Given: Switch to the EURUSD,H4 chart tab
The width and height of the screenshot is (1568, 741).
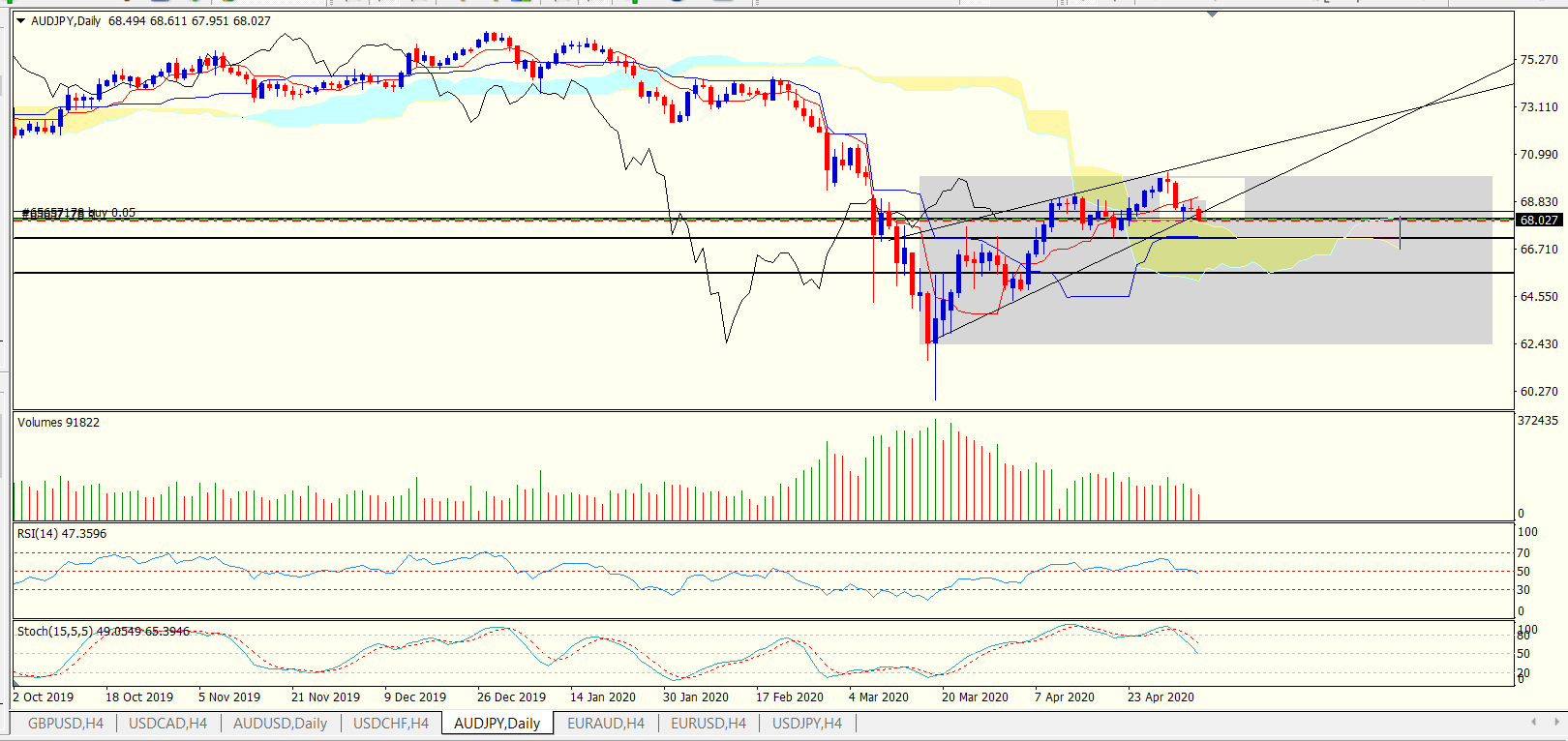Looking at the screenshot, I should 709,723.
